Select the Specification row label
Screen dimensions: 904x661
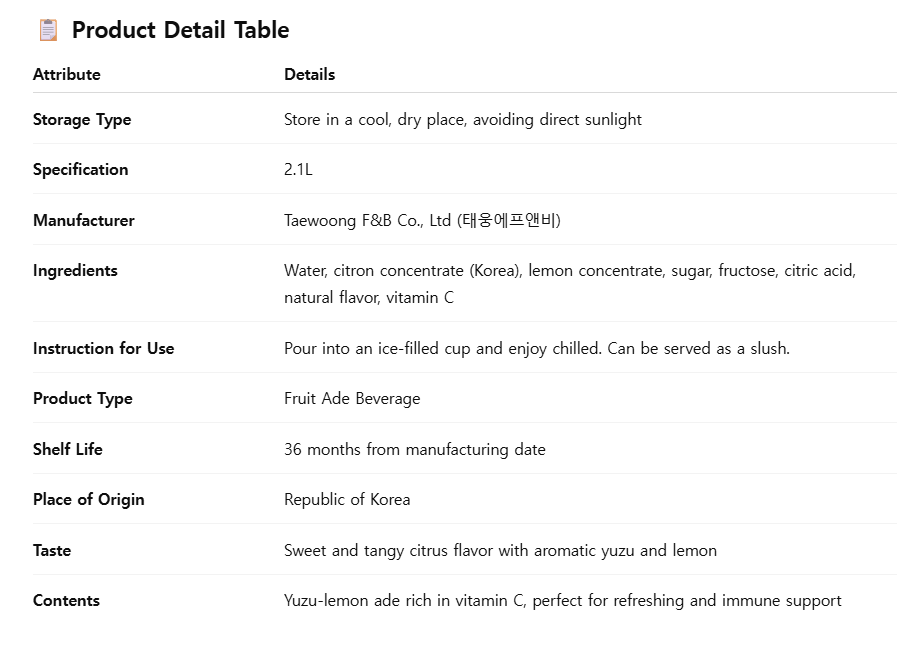click(x=80, y=169)
